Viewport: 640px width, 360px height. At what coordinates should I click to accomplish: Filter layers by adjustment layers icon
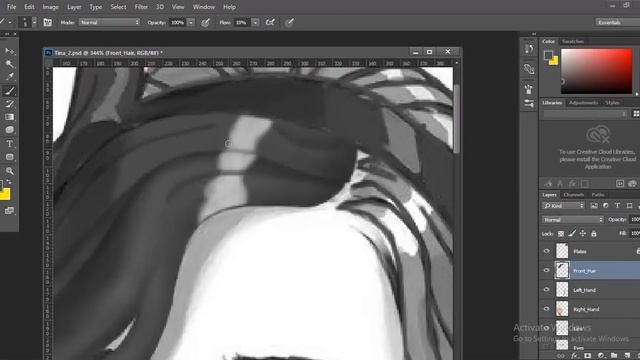(x=606, y=206)
